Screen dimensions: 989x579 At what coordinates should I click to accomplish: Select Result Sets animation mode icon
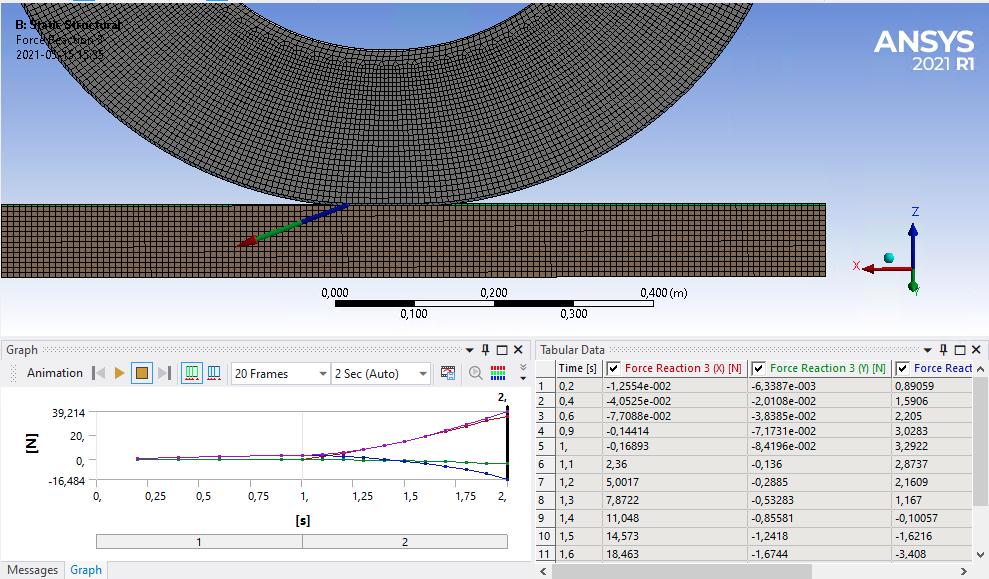[213, 373]
